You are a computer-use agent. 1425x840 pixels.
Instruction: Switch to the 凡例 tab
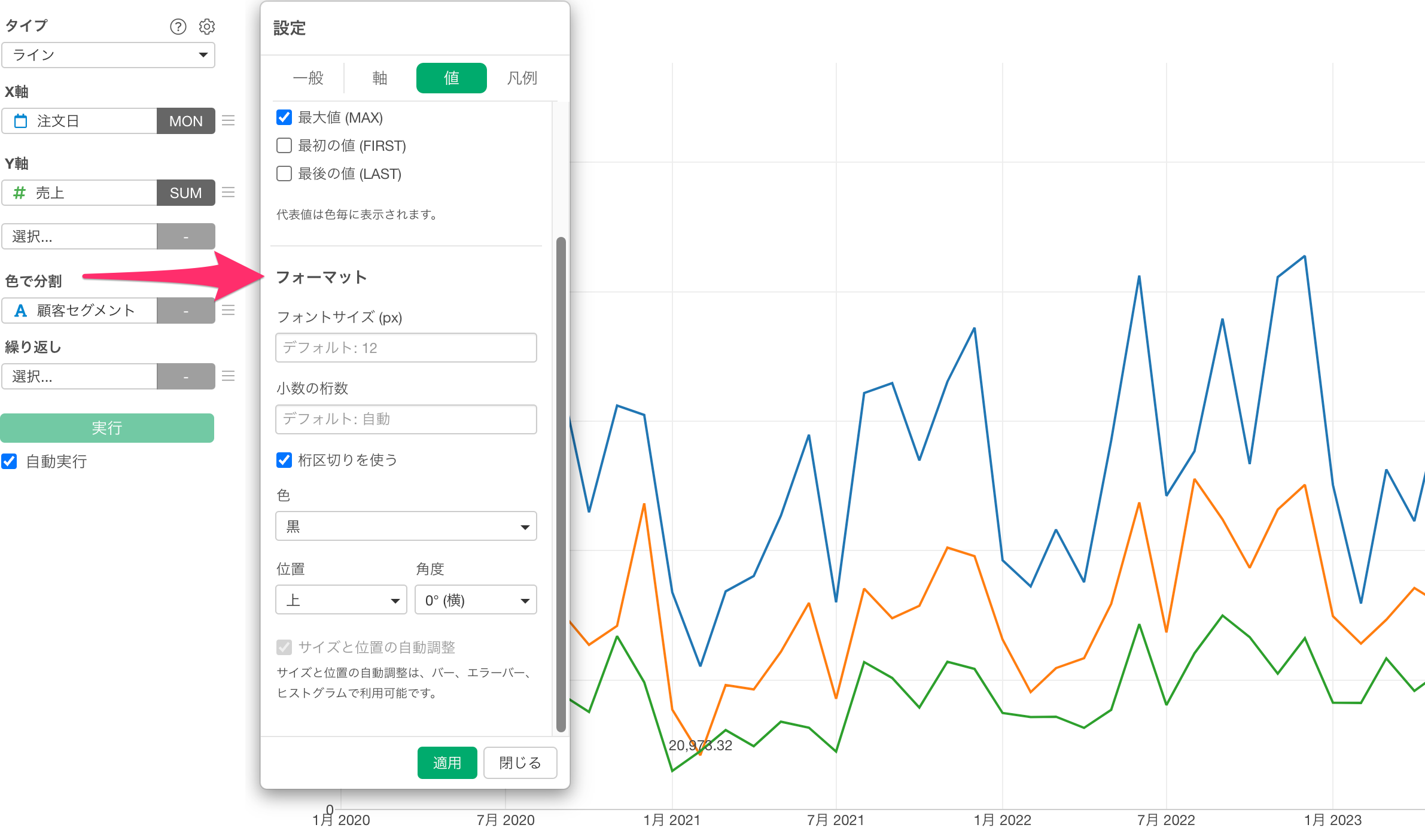point(522,78)
